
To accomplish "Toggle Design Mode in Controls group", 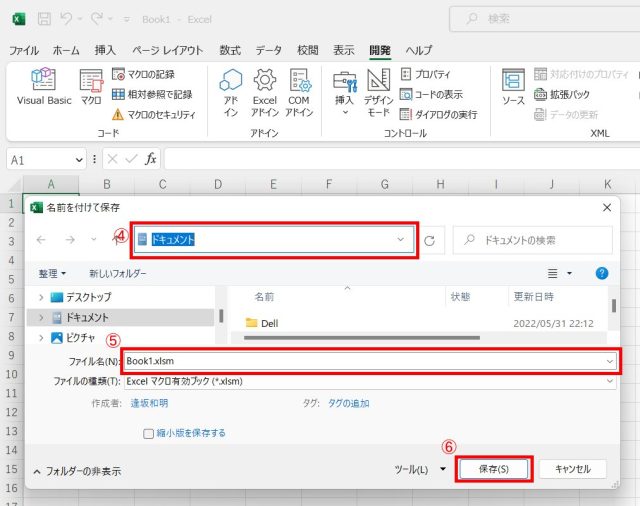I will [378, 92].
